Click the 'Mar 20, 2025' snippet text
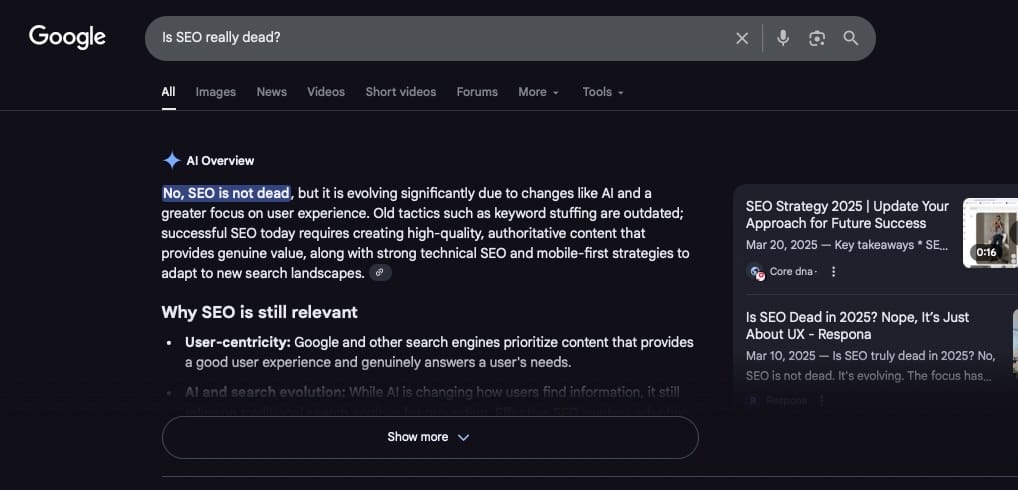This screenshot has height=490, width=1018. (x=847, y=246)
